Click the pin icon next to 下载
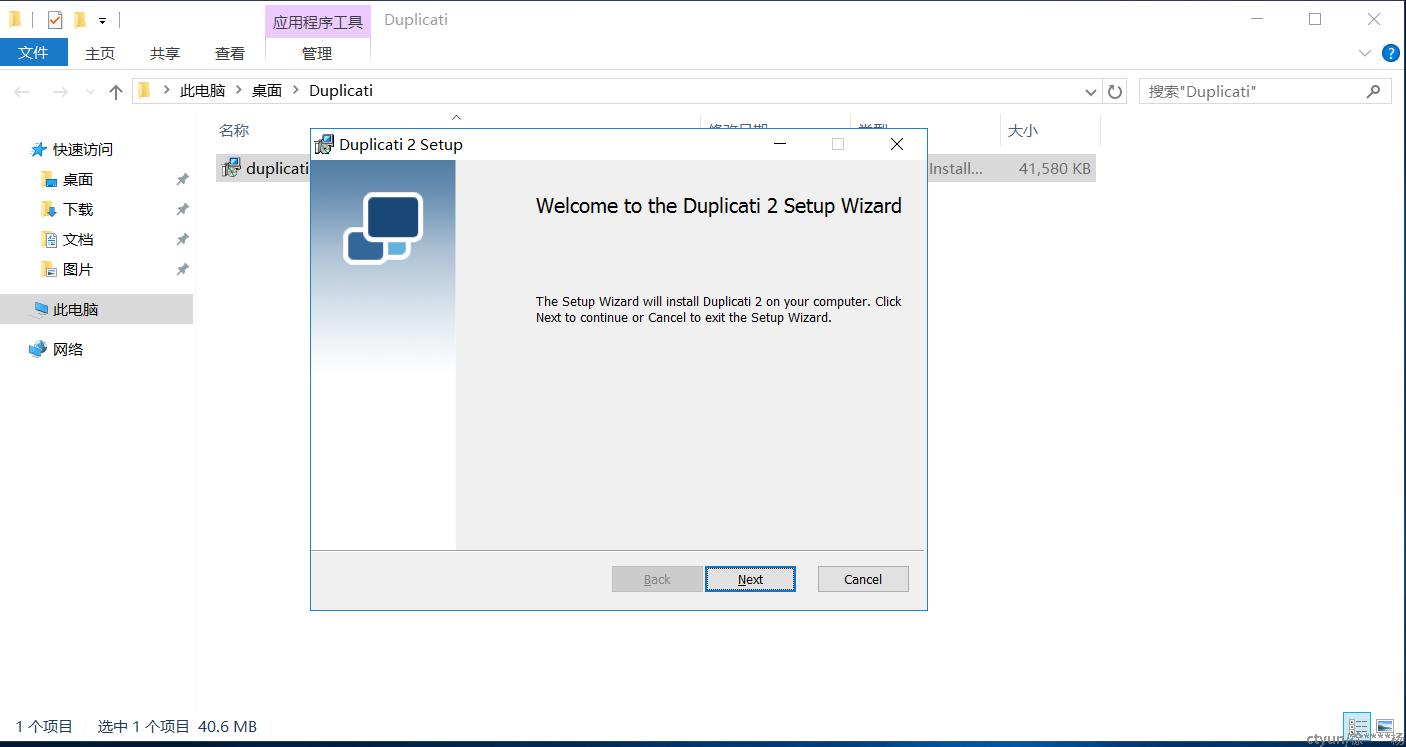The image size is (1406, 747). (182, 210)
